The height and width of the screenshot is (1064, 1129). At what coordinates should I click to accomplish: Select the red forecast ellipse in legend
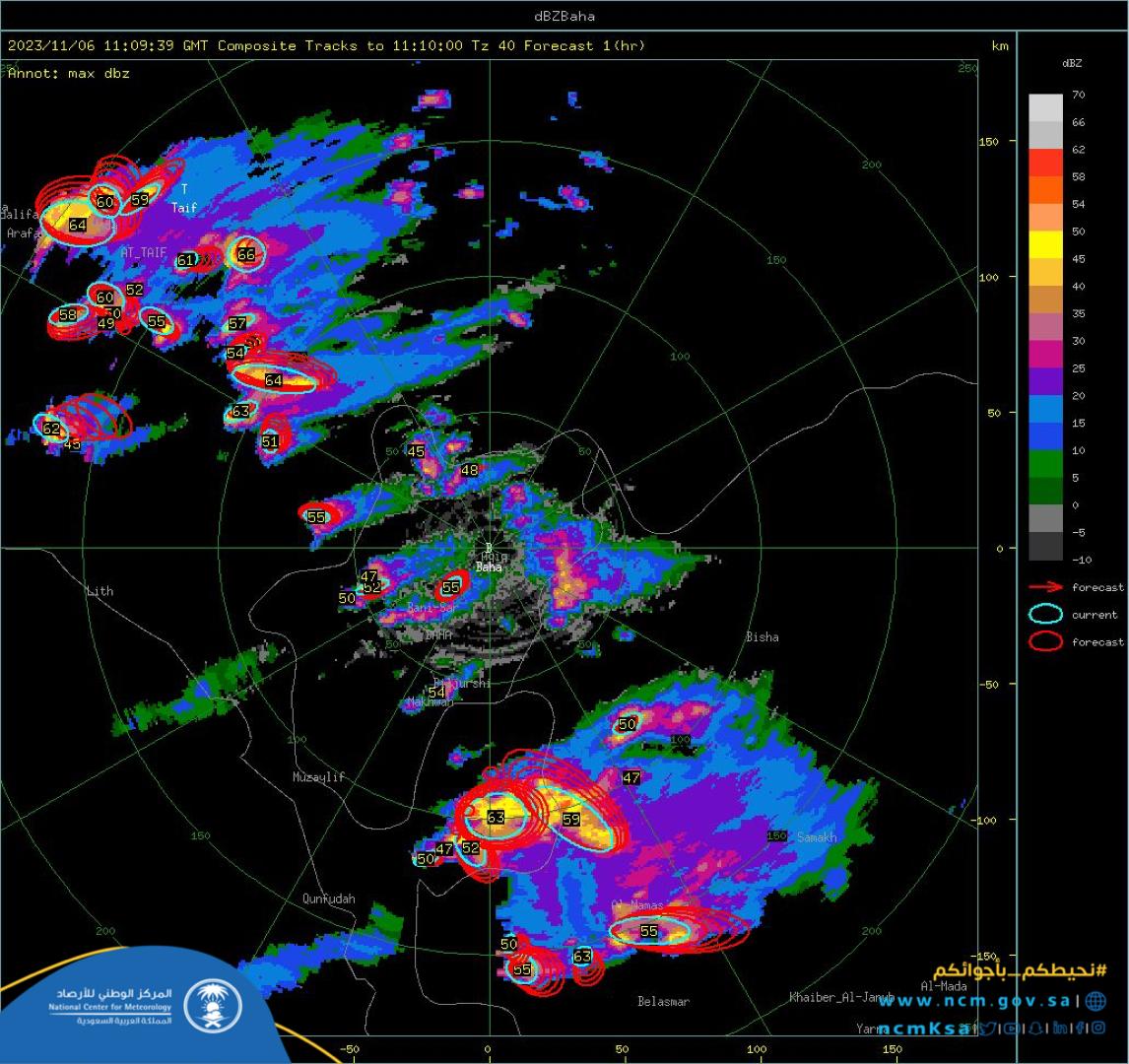(1045, 642)
